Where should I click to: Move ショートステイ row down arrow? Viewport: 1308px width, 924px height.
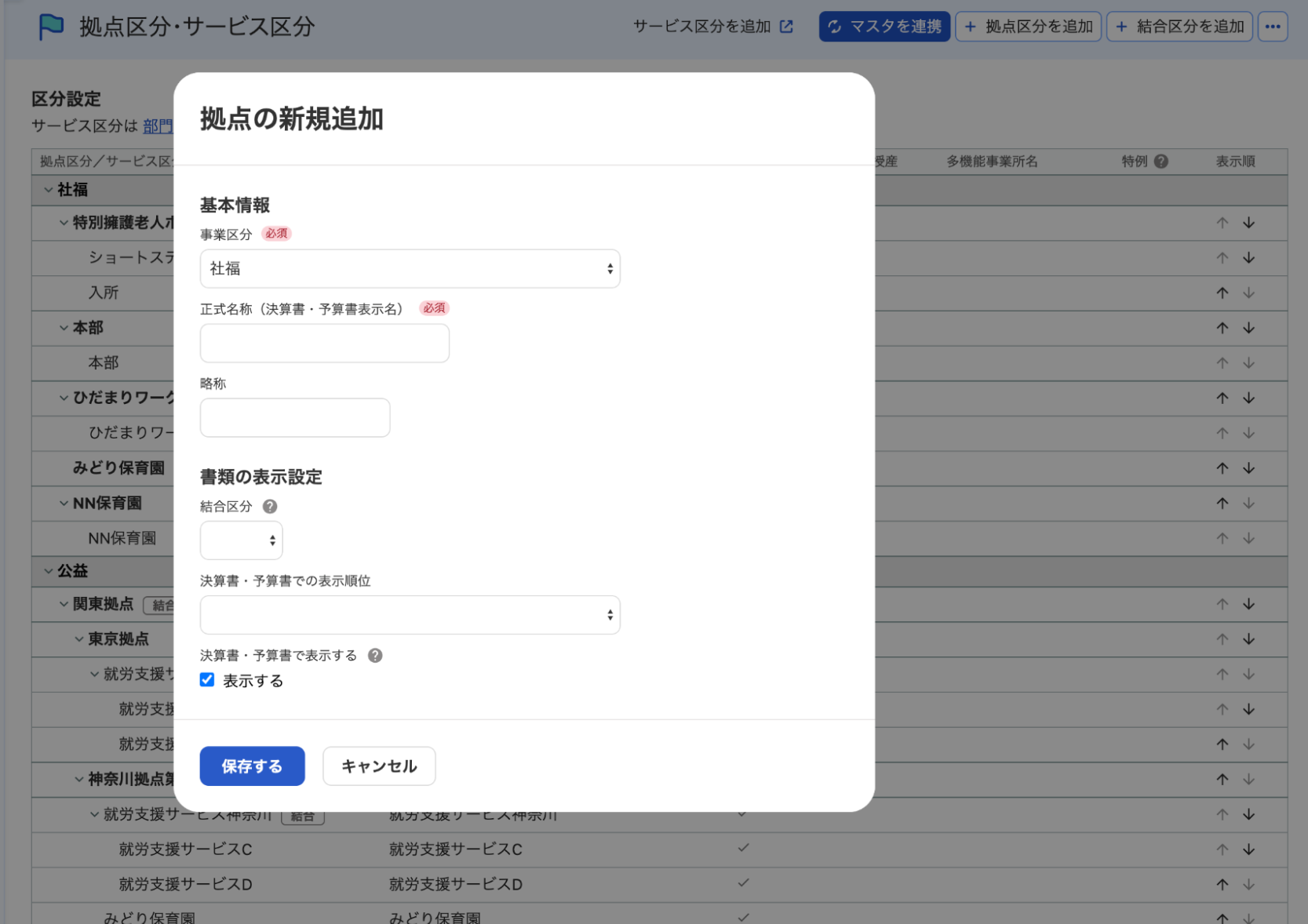point(1249,258)
